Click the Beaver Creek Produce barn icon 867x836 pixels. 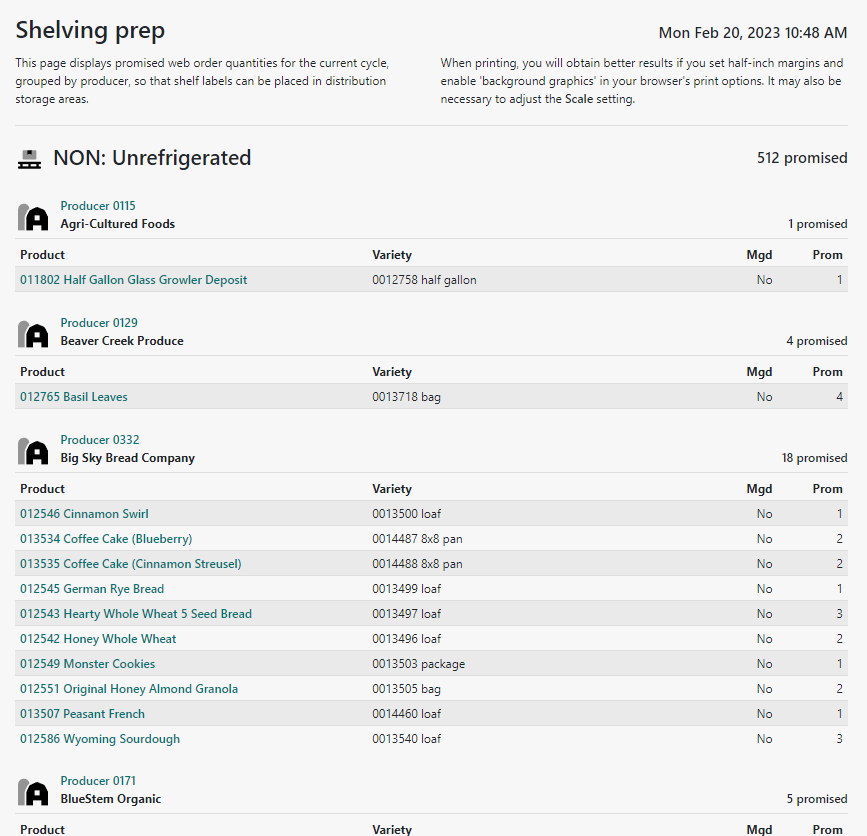[x=33, y=334]
